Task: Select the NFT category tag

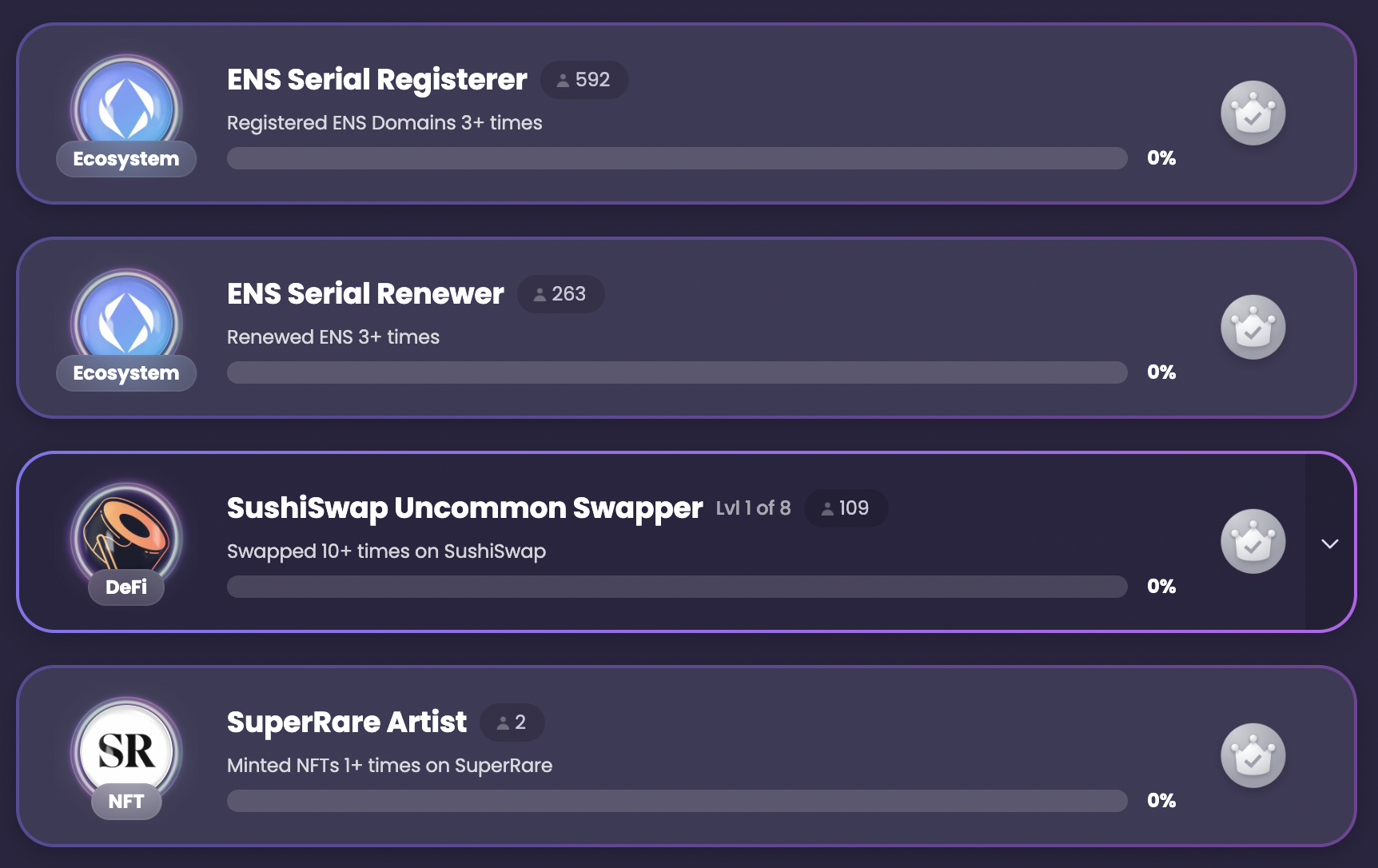Action: click(x=126, y=802)
